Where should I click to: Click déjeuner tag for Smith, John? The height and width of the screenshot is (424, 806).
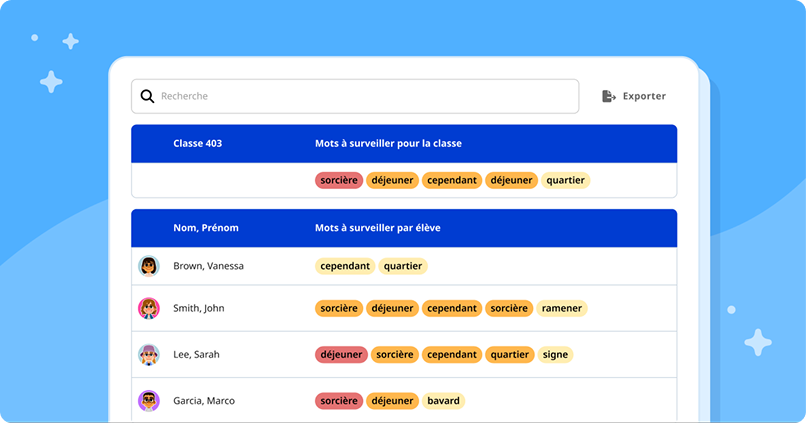393,308
